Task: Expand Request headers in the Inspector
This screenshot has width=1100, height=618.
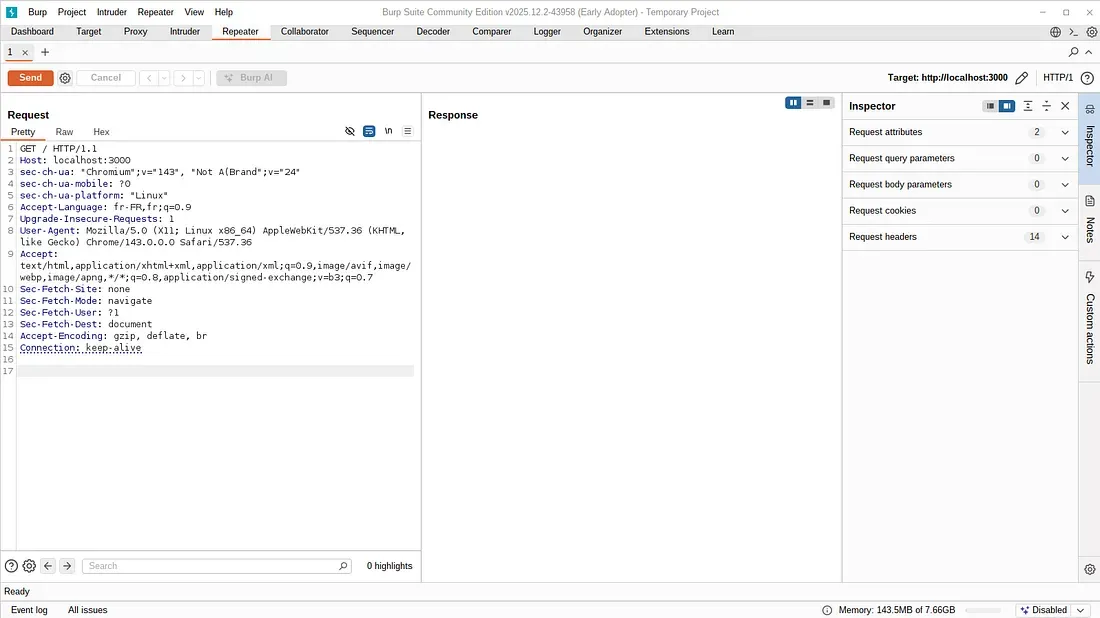Action: [1064, 237]
